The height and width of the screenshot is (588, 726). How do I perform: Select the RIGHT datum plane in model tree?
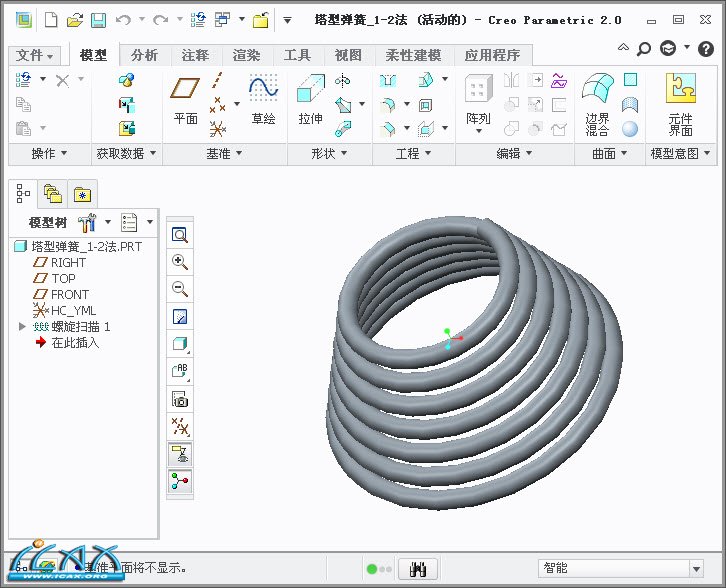click(60, 263)
